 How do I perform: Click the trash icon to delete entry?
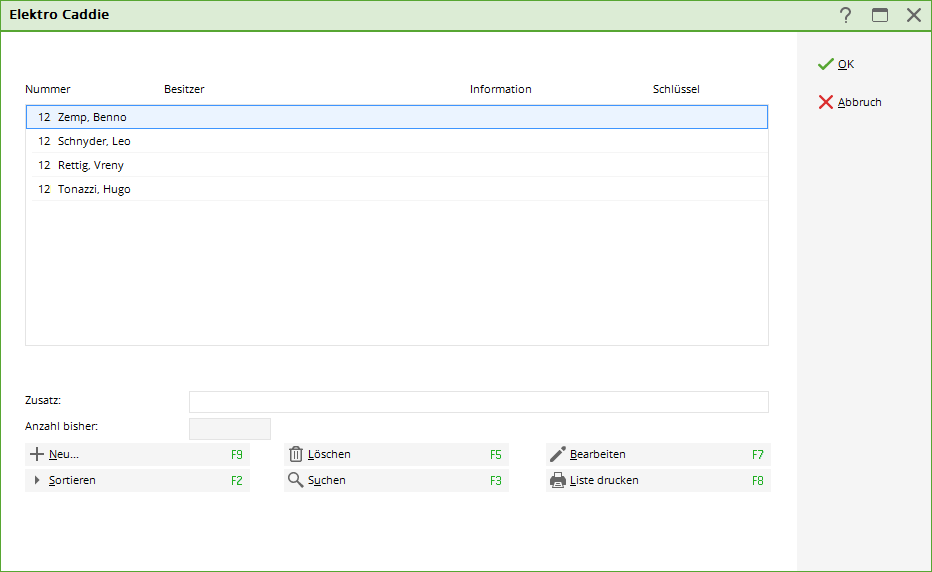tap(296, 454)
